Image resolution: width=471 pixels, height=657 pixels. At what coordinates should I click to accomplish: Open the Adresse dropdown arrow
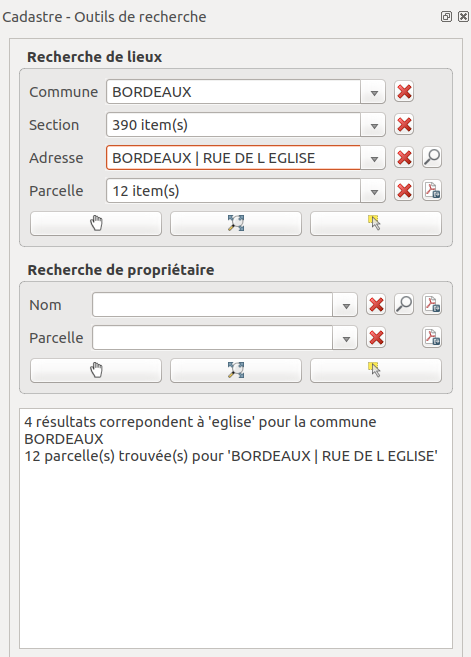point(373,158)
